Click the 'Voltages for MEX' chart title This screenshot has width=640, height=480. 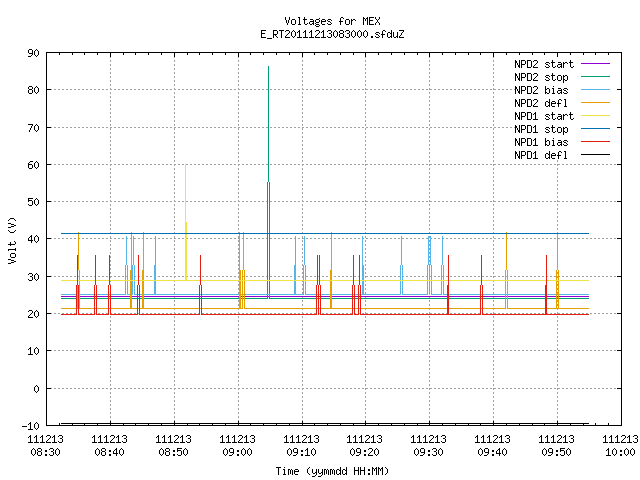(x=332, y=21)
